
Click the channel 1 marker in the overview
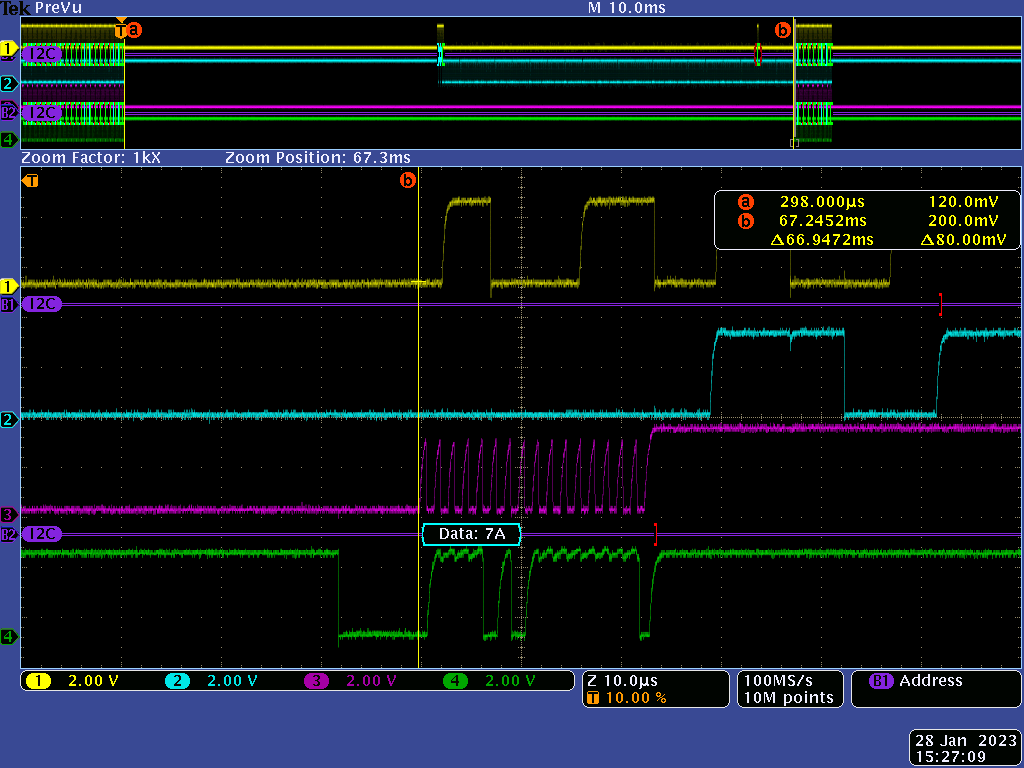point(9,48)
